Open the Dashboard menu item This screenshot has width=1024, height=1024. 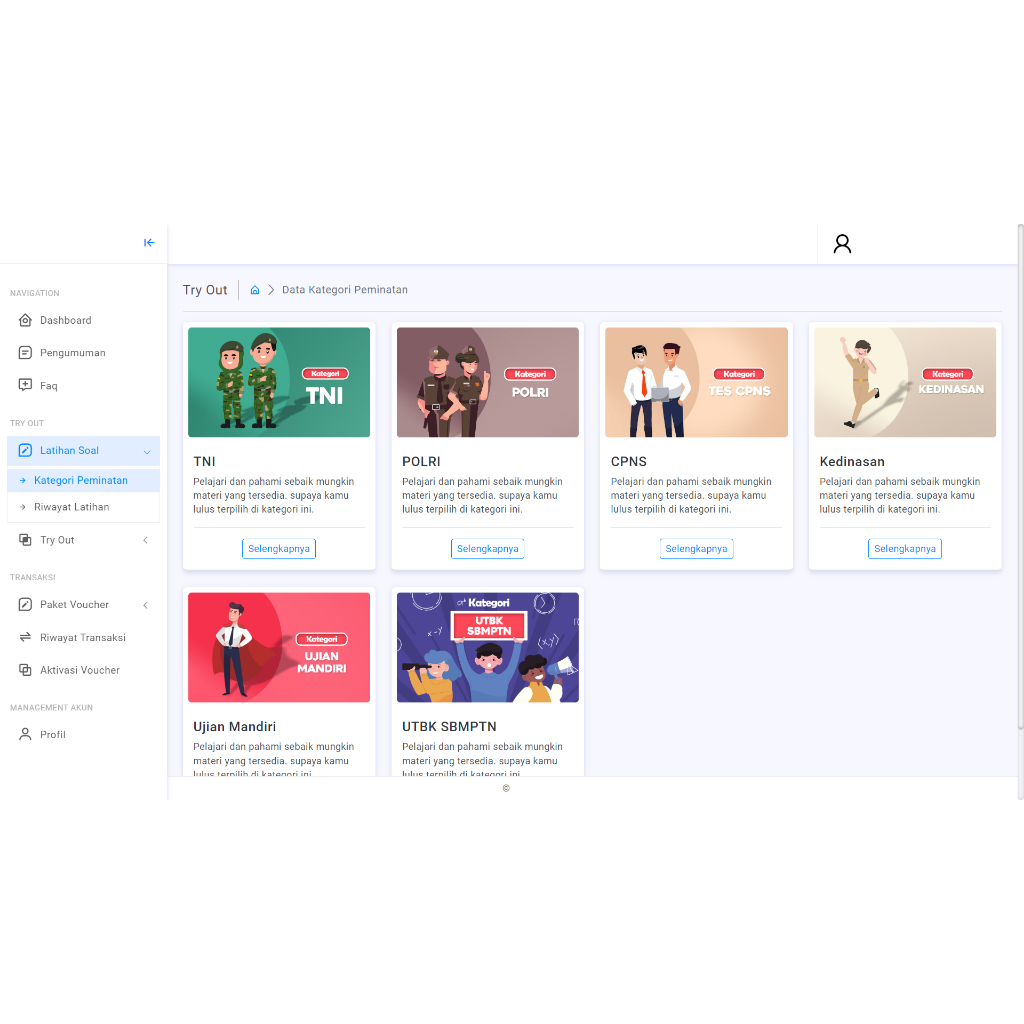tap(84, 320)
